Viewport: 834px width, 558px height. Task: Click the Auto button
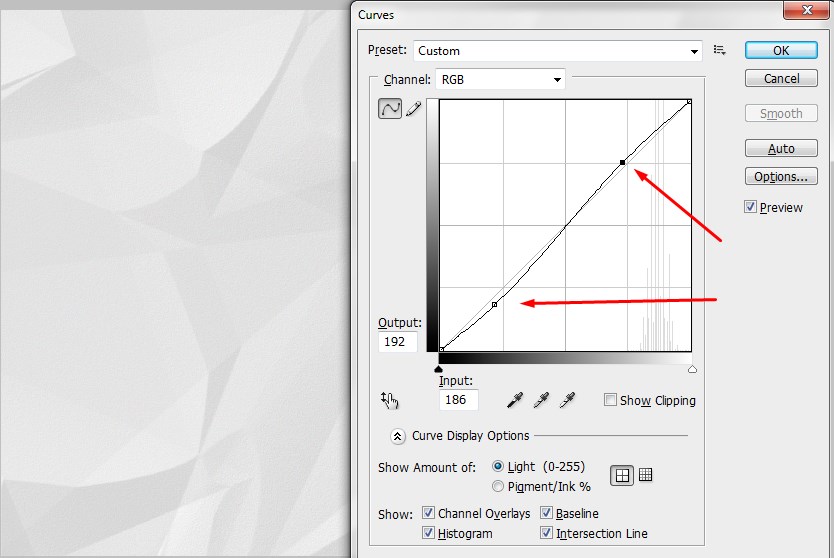(781, 148)
